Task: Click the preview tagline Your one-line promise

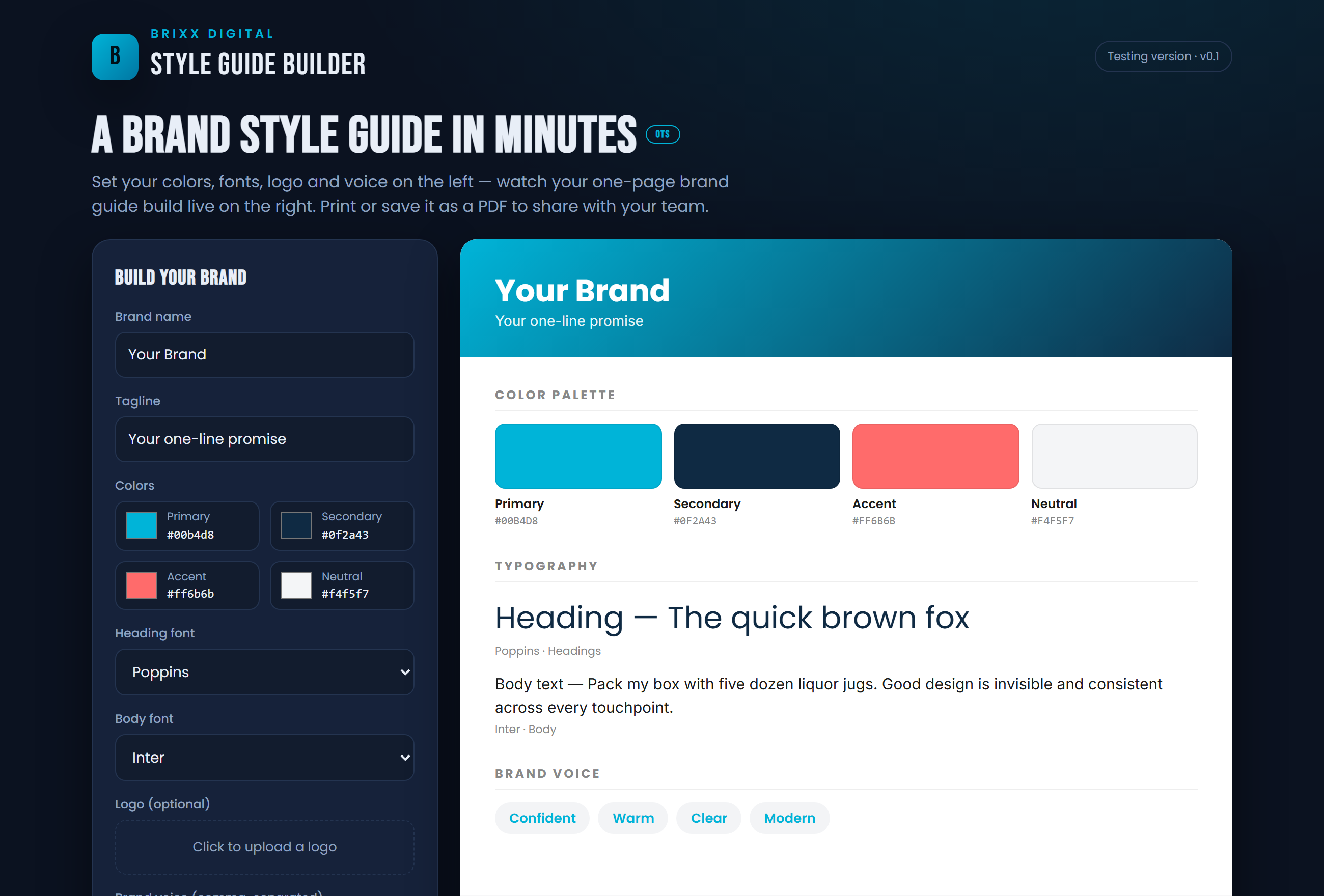Action: coord(569,321)
